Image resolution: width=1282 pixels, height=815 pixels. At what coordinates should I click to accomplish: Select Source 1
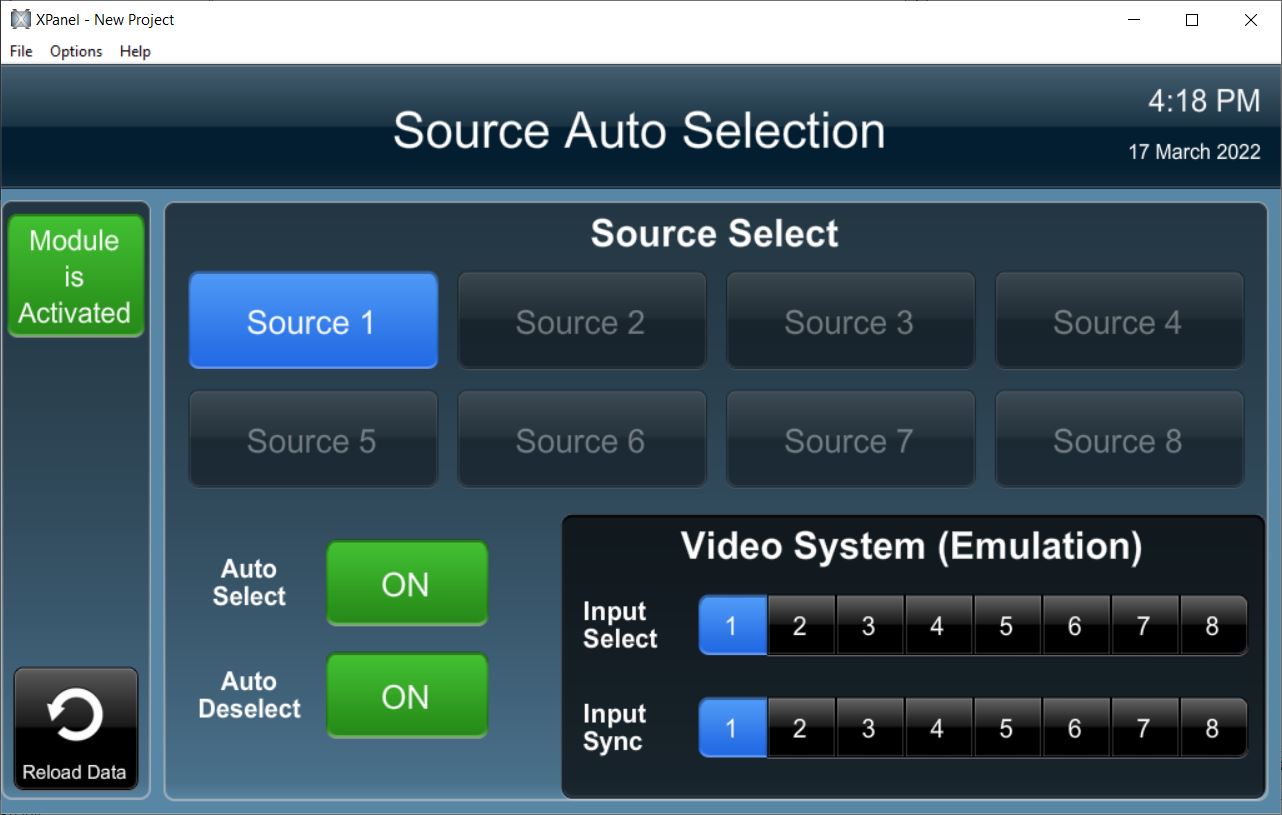[x=313, y=321]
